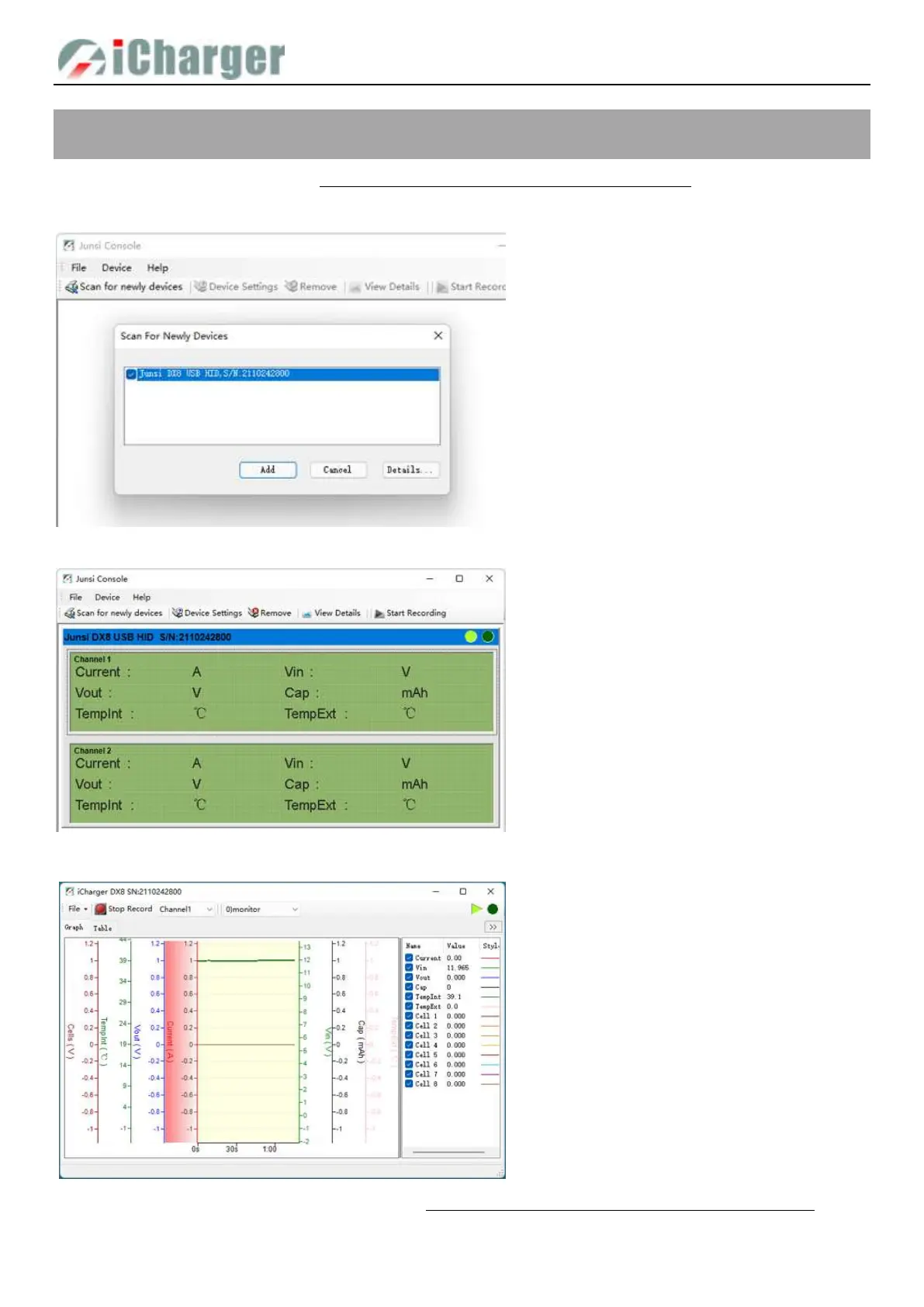This screenshot has width=924, height=1307.
Task: Open Device menu in the middle Junsi Console
Action: coord(107,598)
